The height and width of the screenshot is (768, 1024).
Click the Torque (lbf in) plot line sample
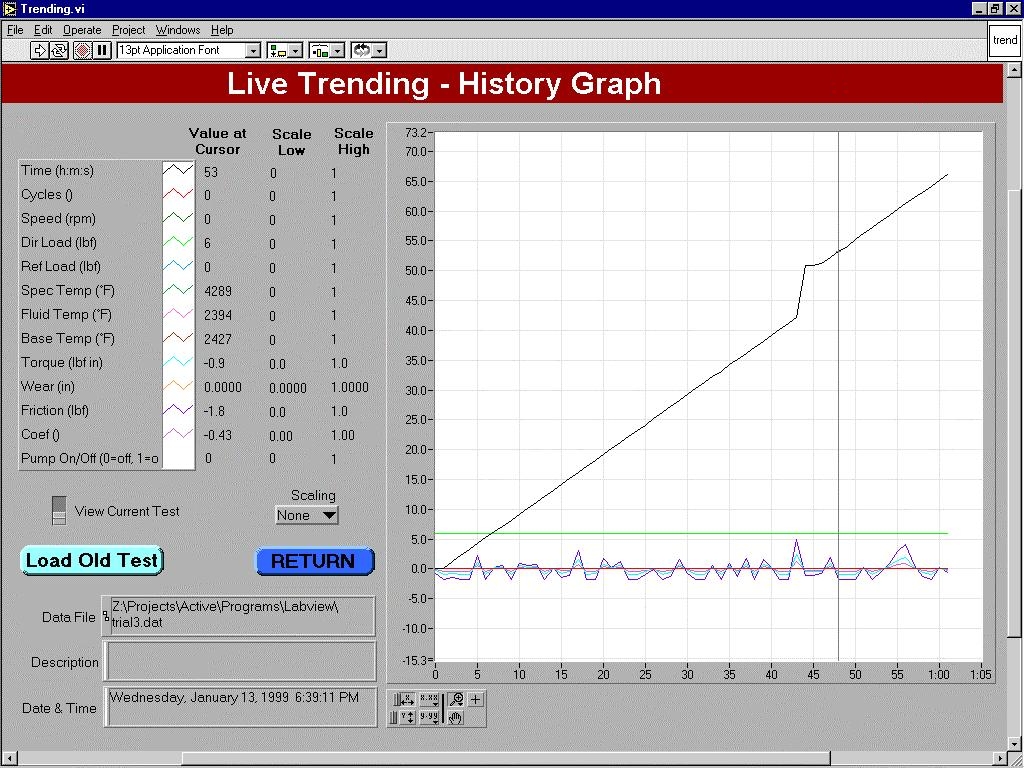[x=178, y=362]
